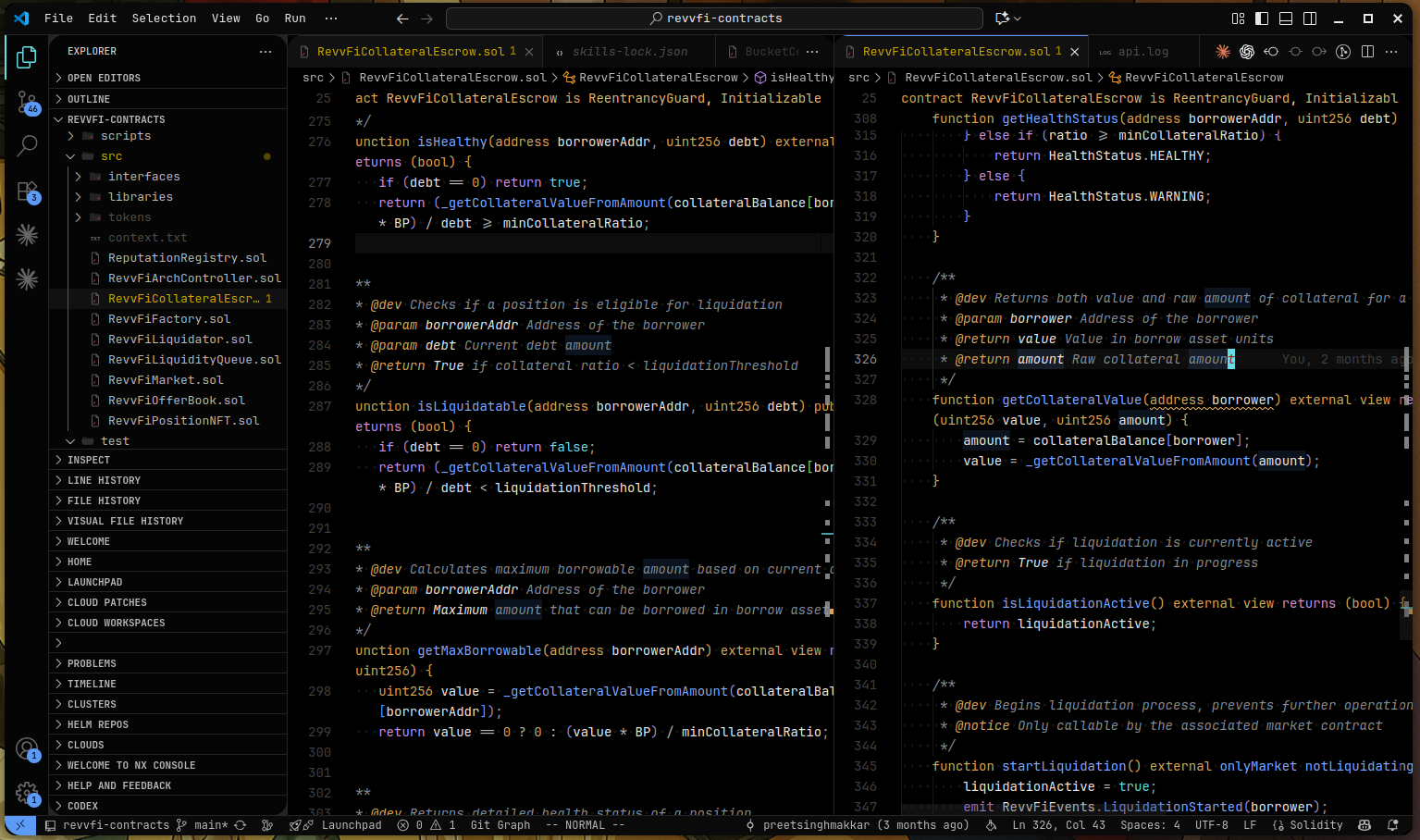The width and height of the screenshot is (1420, 840).
Task: Expand the interfaces folder
Action: [x=168, y=177]
